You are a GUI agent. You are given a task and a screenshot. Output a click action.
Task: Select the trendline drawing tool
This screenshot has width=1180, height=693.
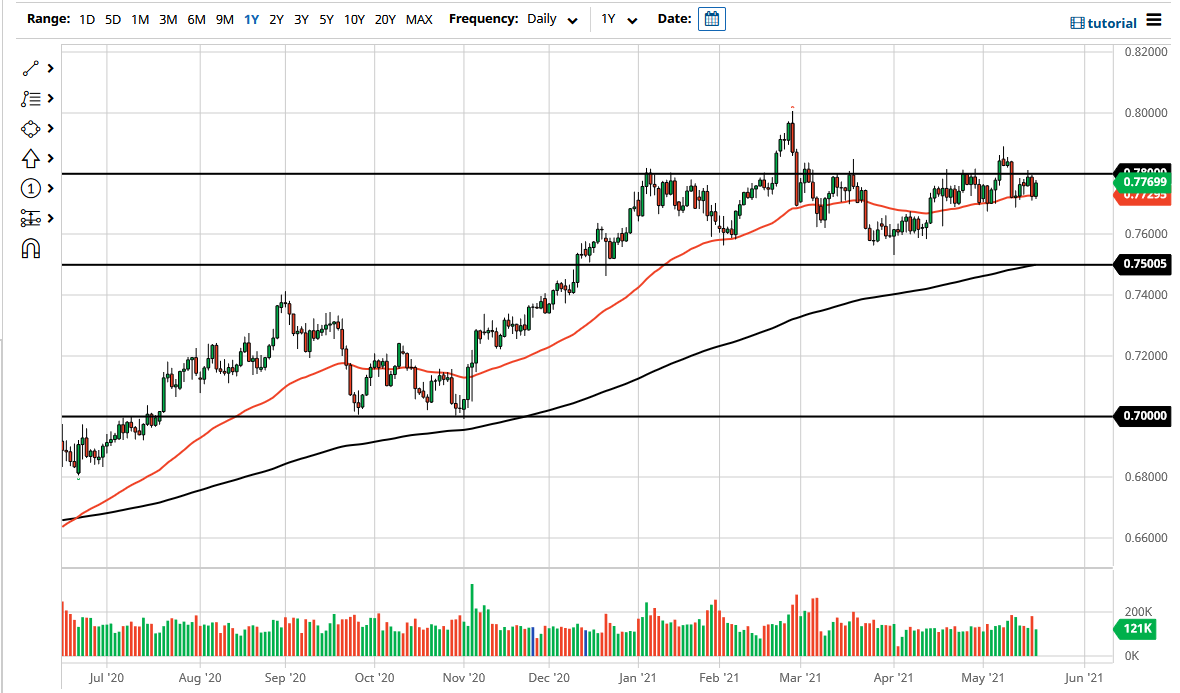pyautogui.click(x=30, y=68)
